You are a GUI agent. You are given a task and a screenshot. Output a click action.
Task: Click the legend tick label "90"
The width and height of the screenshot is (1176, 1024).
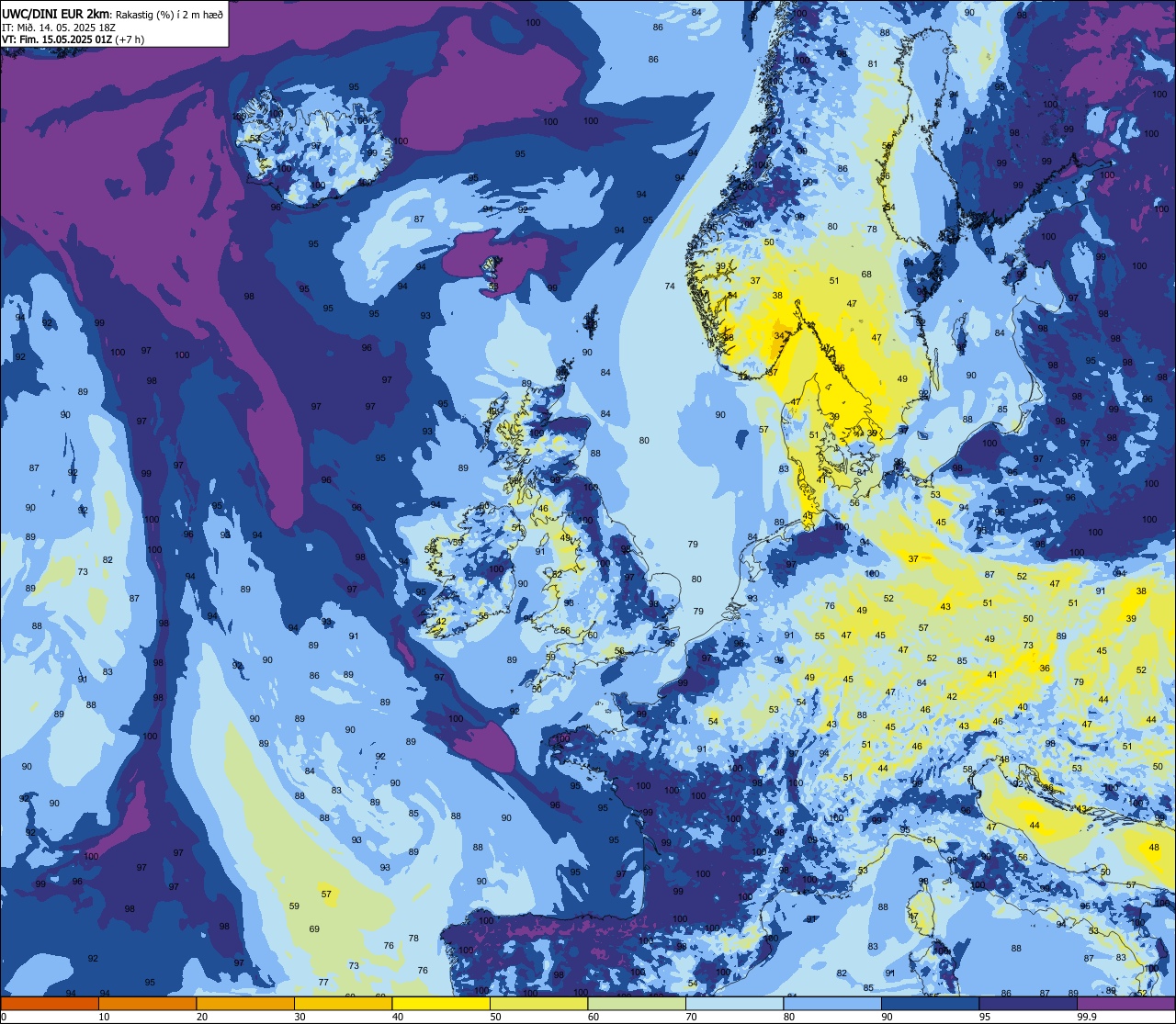click(x=887, y=1017)
